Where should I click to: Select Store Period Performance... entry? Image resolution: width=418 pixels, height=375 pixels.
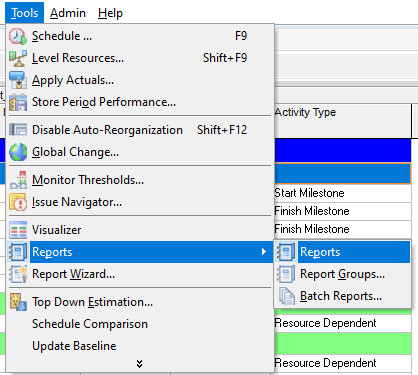click(x=140, y=102)
